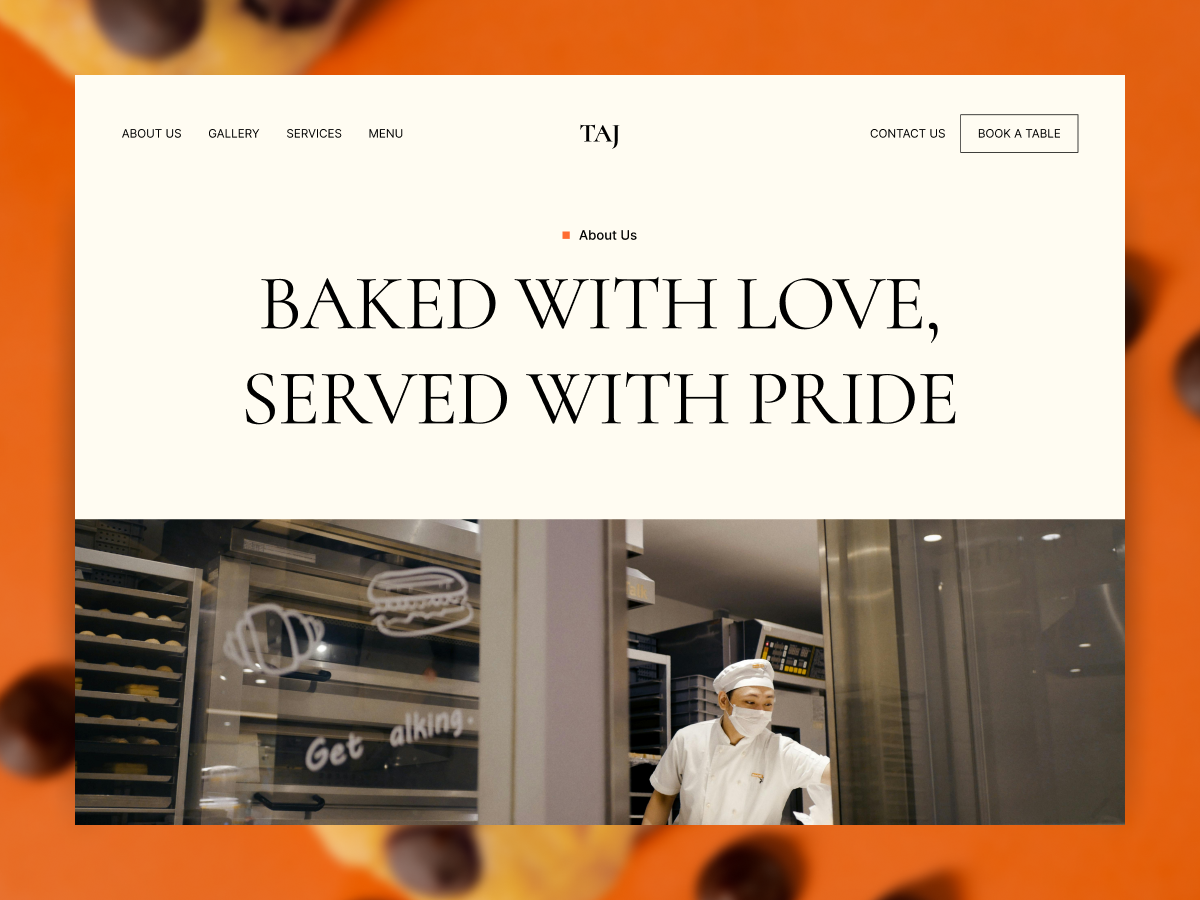Click the orange name badge on baker's uniform
Screen dimensions: 1200x900
(758, 777)
